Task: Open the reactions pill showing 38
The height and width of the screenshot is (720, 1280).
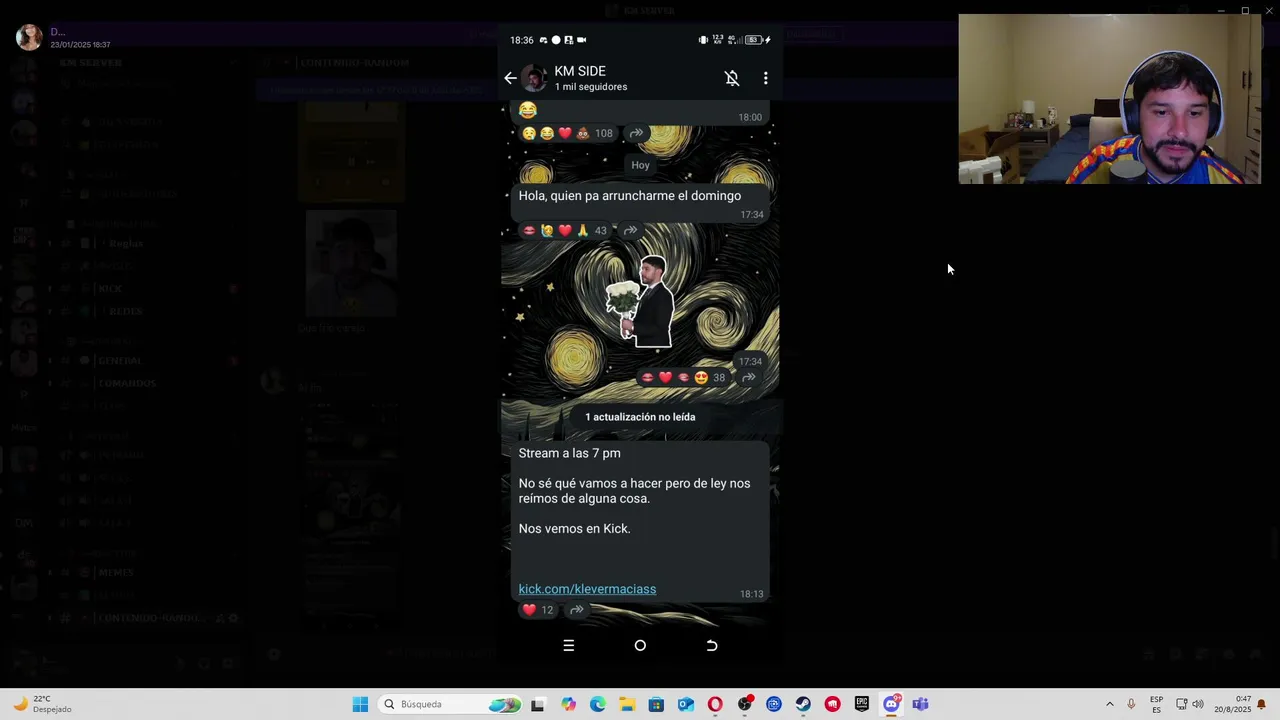Action: [683, 377]
